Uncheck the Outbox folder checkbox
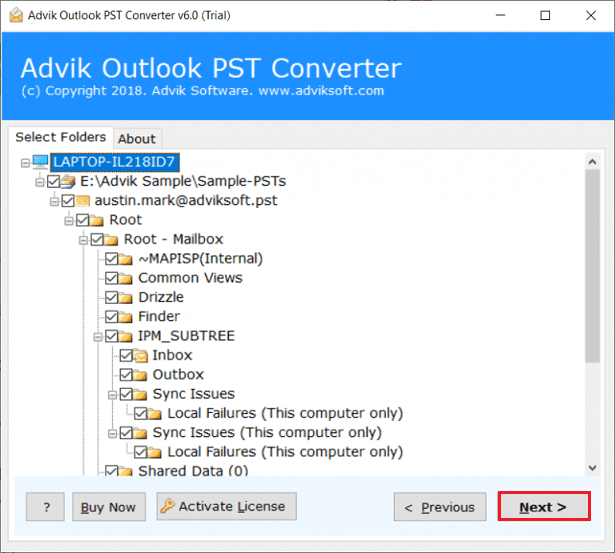615x553 pixels. pos(126,375)
